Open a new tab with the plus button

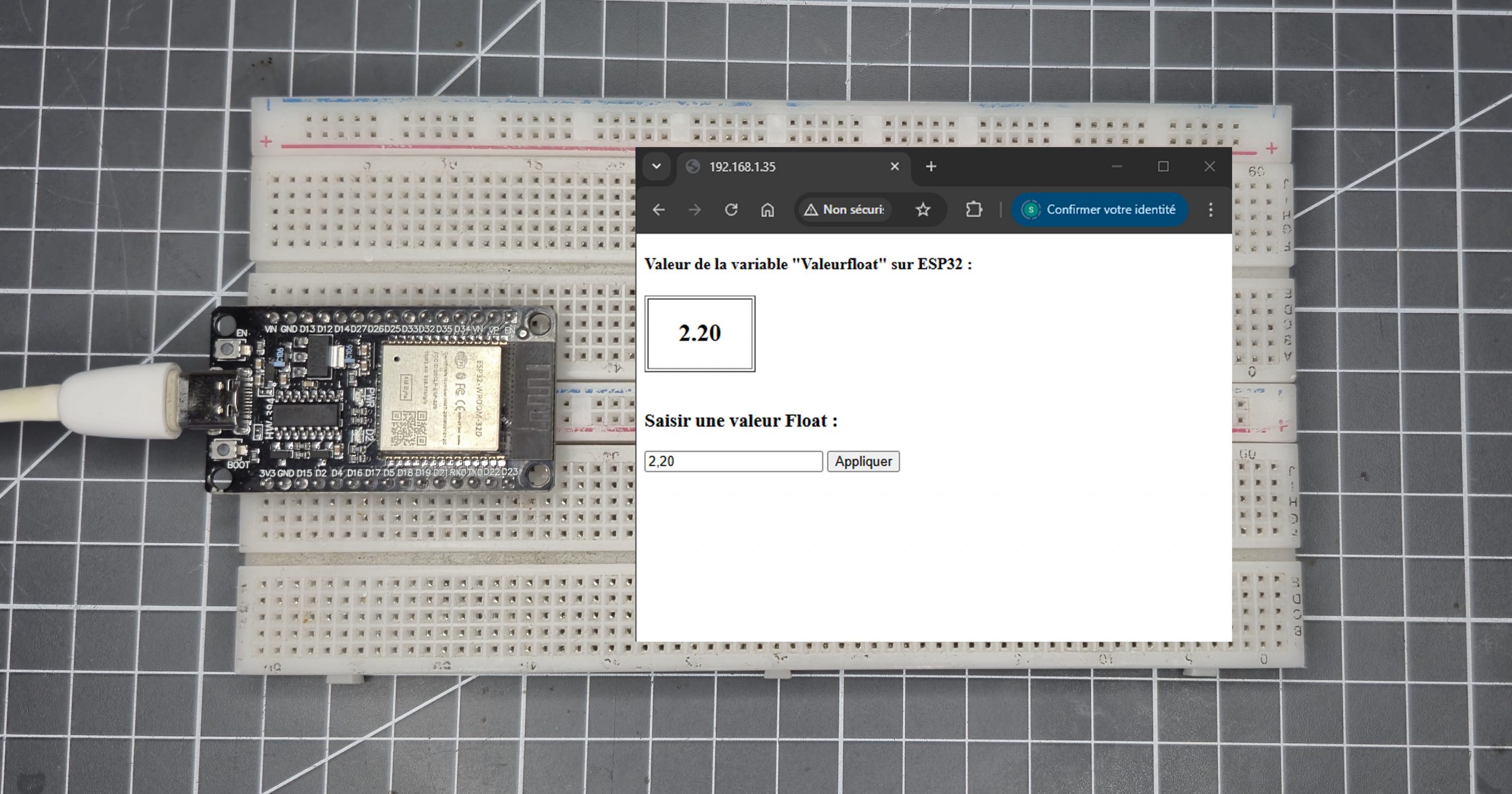click(x=931, y=166)
